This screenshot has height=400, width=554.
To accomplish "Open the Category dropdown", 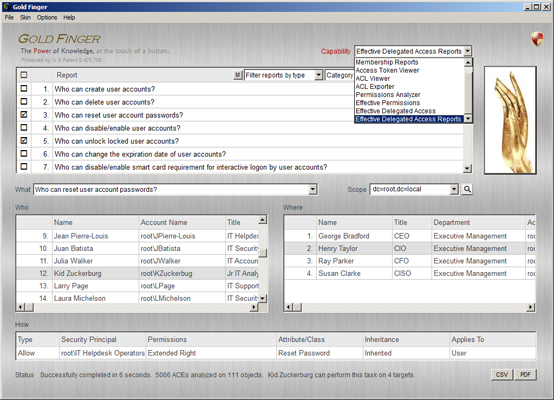I will pyautogui.click(x=339, y=75).
